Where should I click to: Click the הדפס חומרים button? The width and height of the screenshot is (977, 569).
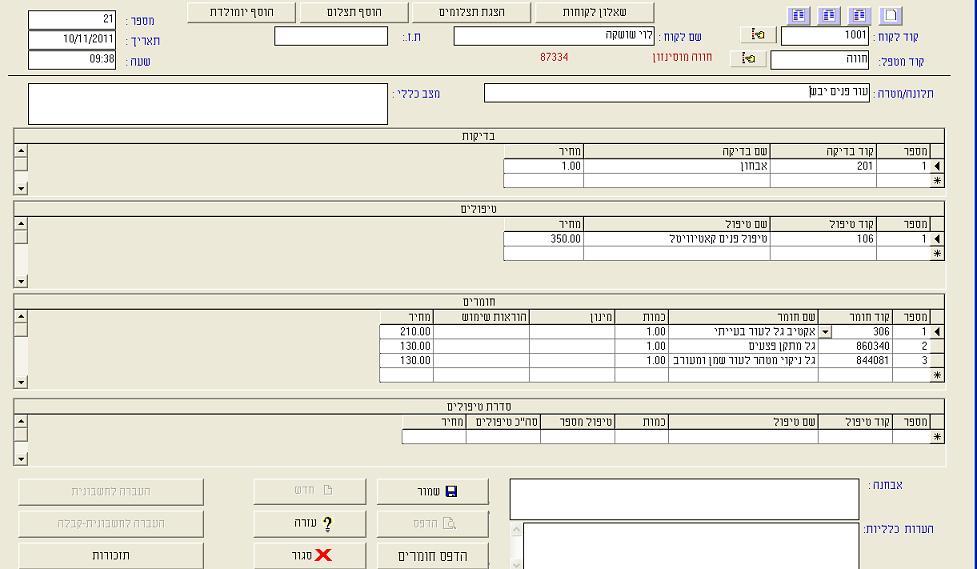pyautogui.click(x=433, y=556)
